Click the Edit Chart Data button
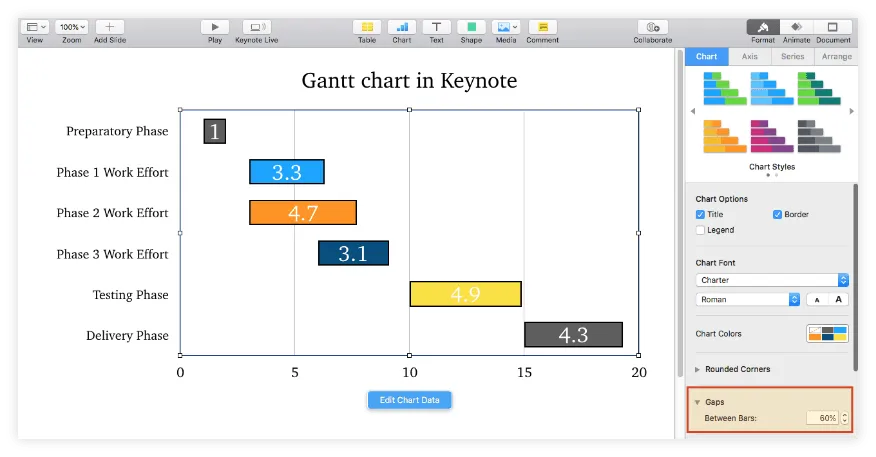 [x=410, y=400]
